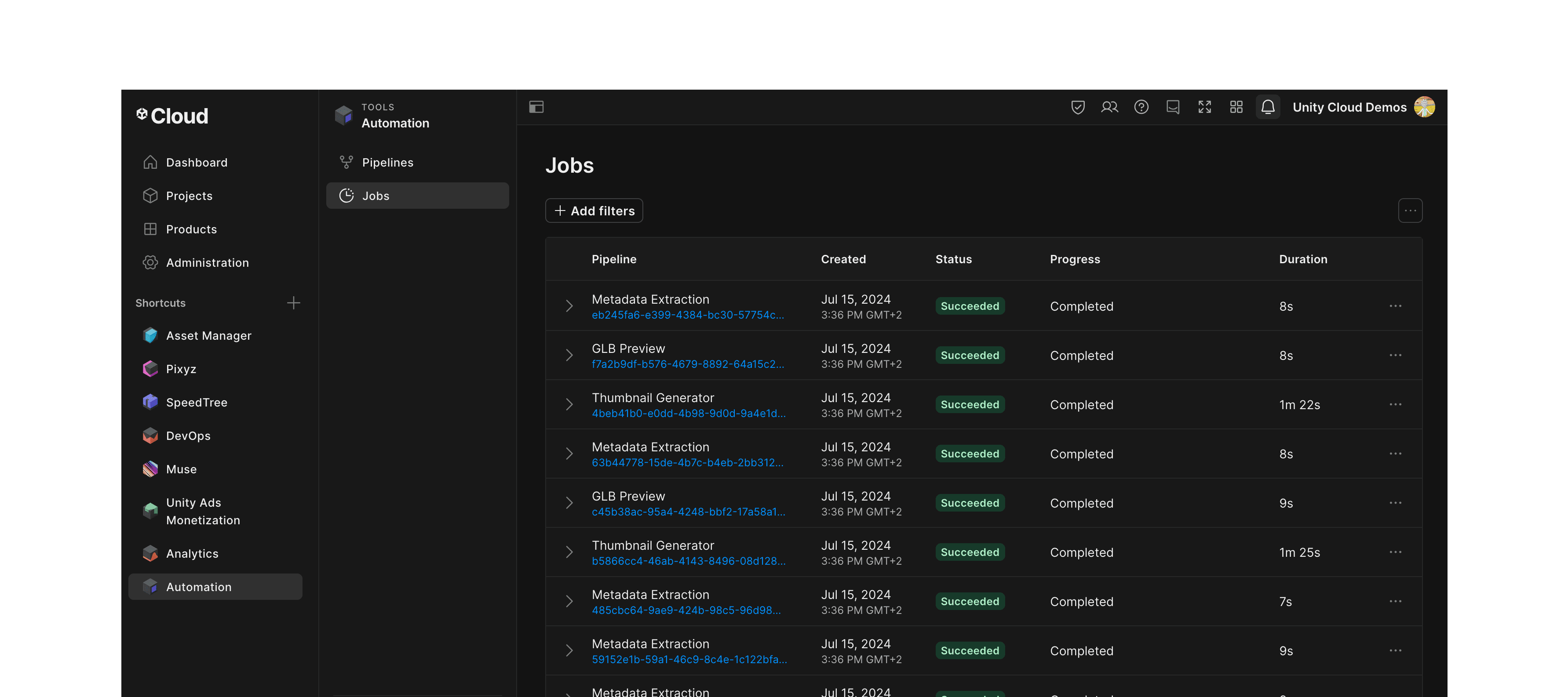Image resolution: width=1568 pixels, height=697 pixels.
Task: Click the notifications bell icon
Action: [x=1268, y=106]
